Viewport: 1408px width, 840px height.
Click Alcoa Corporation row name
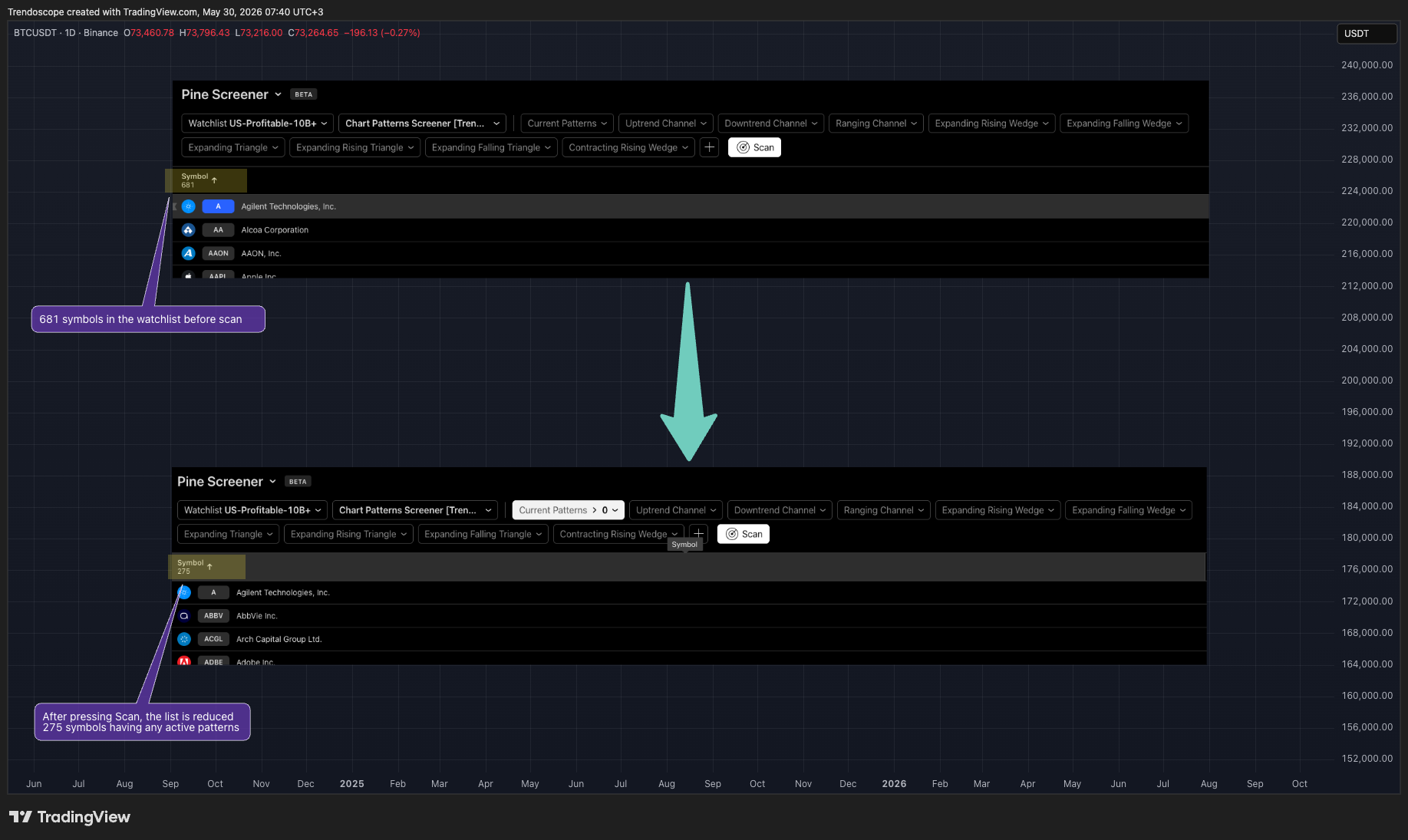[275, 230]
